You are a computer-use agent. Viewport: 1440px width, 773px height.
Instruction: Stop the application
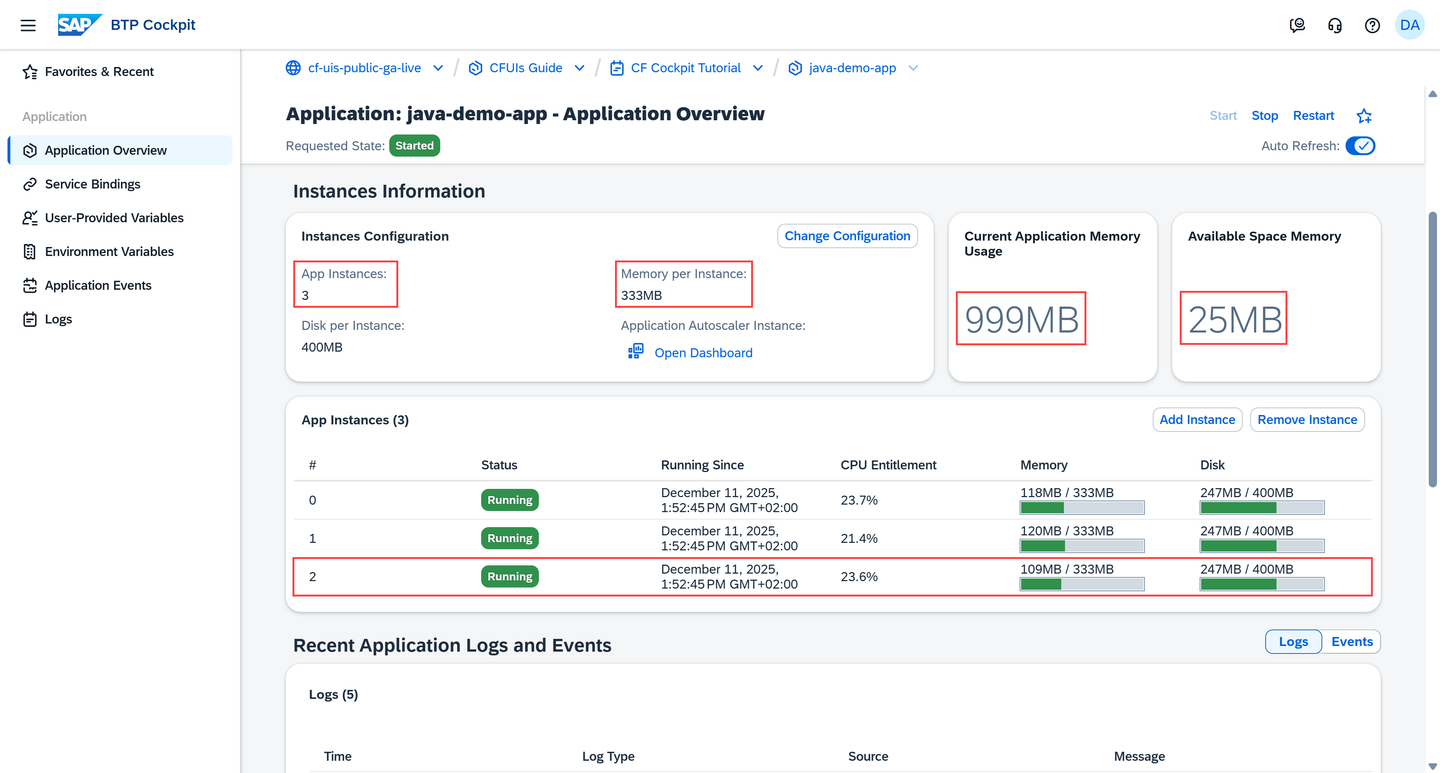(x=1265, y=116)
